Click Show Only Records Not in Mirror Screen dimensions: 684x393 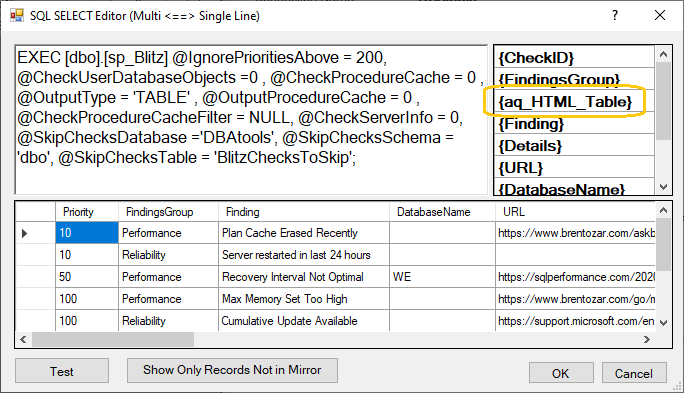coord(232,370)
